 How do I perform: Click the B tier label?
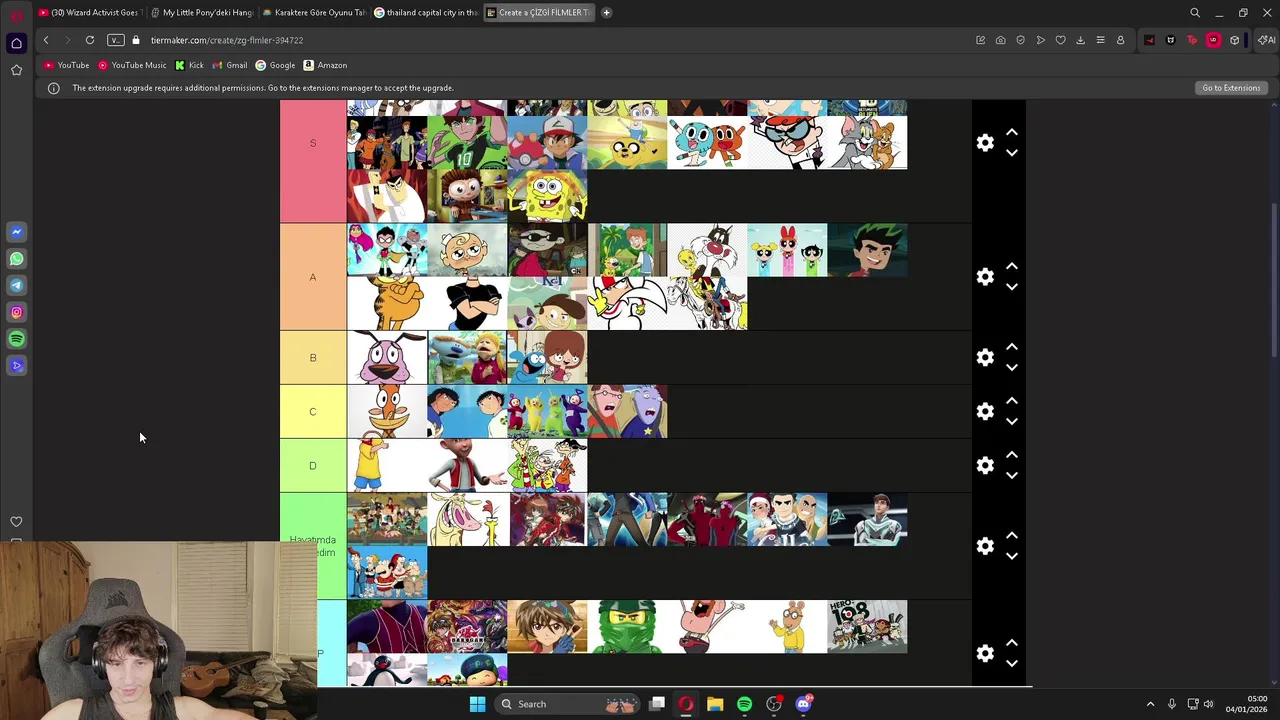point(313,358)
